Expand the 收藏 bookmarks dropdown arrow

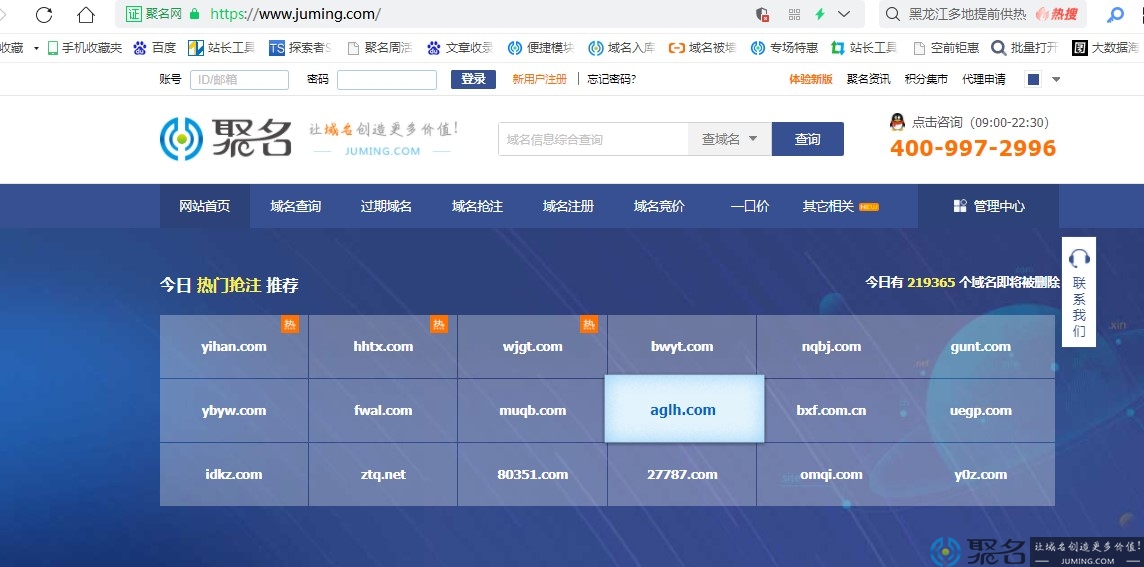click(36, 48)
